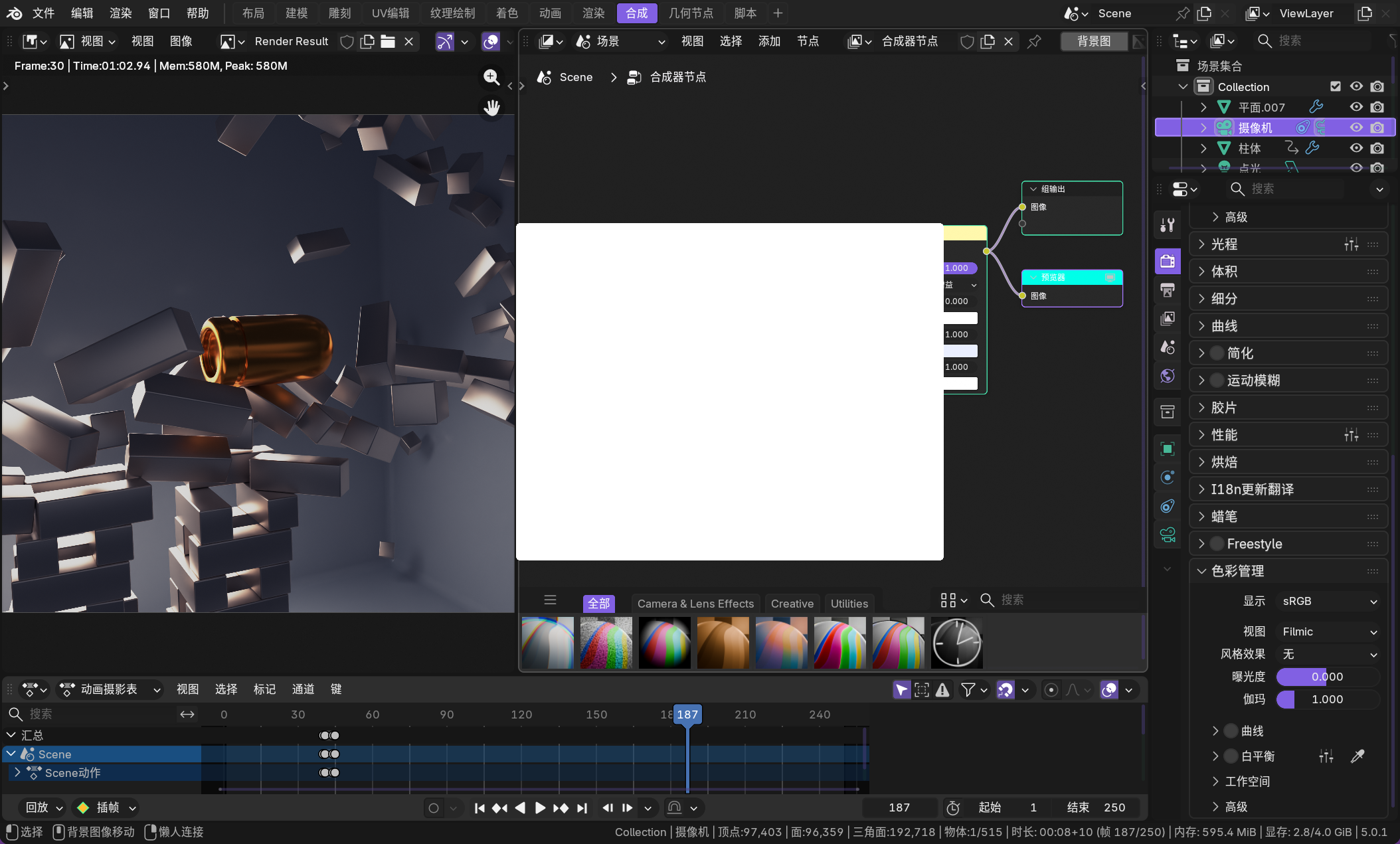Click the play animation button
The image size is (1400, 844).
click(x=540, y=807)
